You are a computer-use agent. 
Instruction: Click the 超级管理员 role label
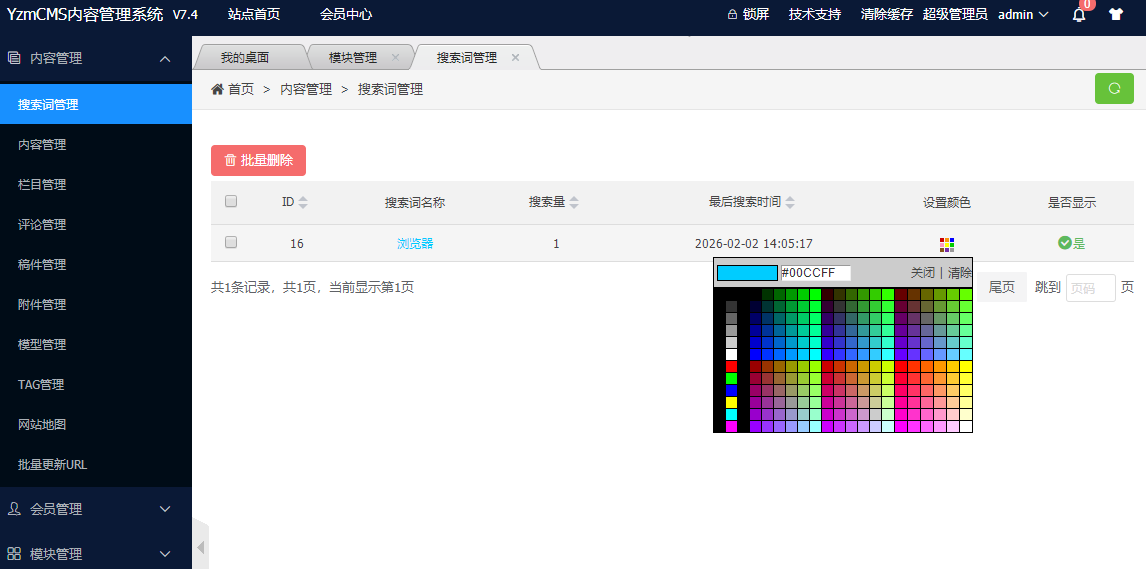pyautogui.click(x=955, y=15)
